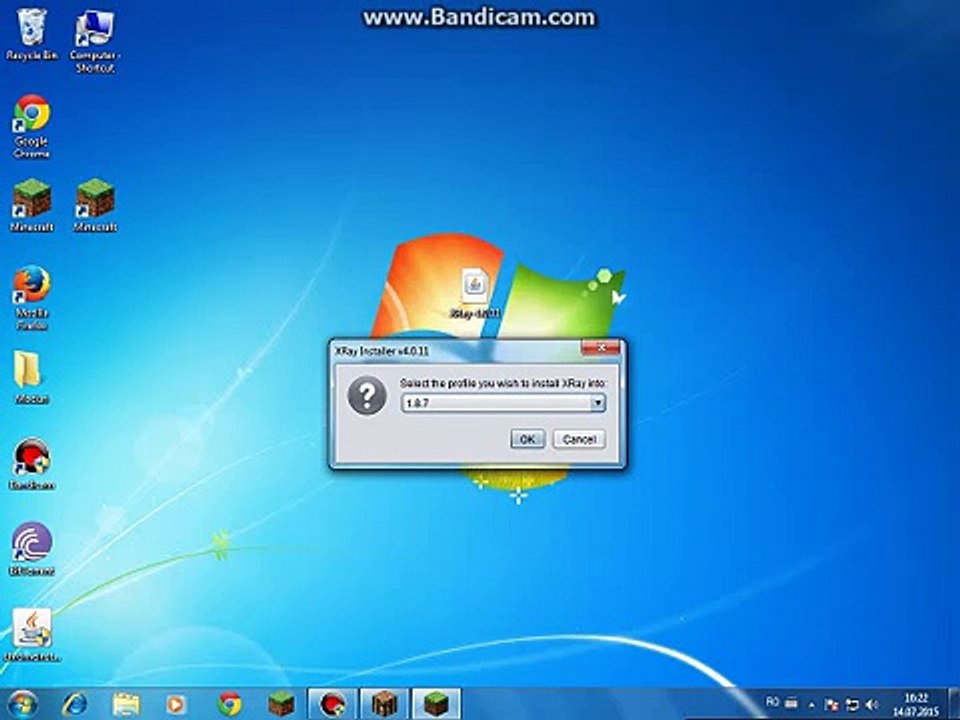
Task: Click OK in XRay Installer dialog
Action: tap(527, 439)
